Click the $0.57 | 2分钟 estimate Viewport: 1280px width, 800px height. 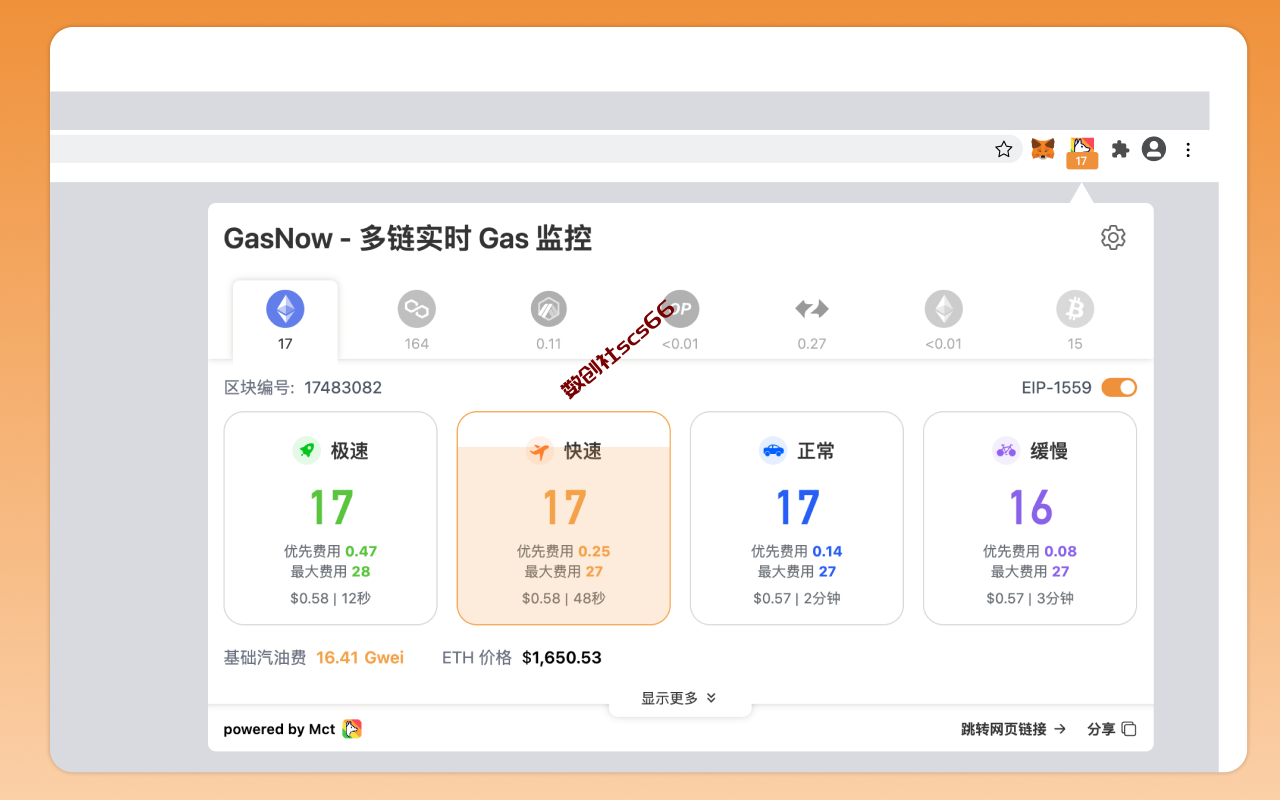click(797, 598)
